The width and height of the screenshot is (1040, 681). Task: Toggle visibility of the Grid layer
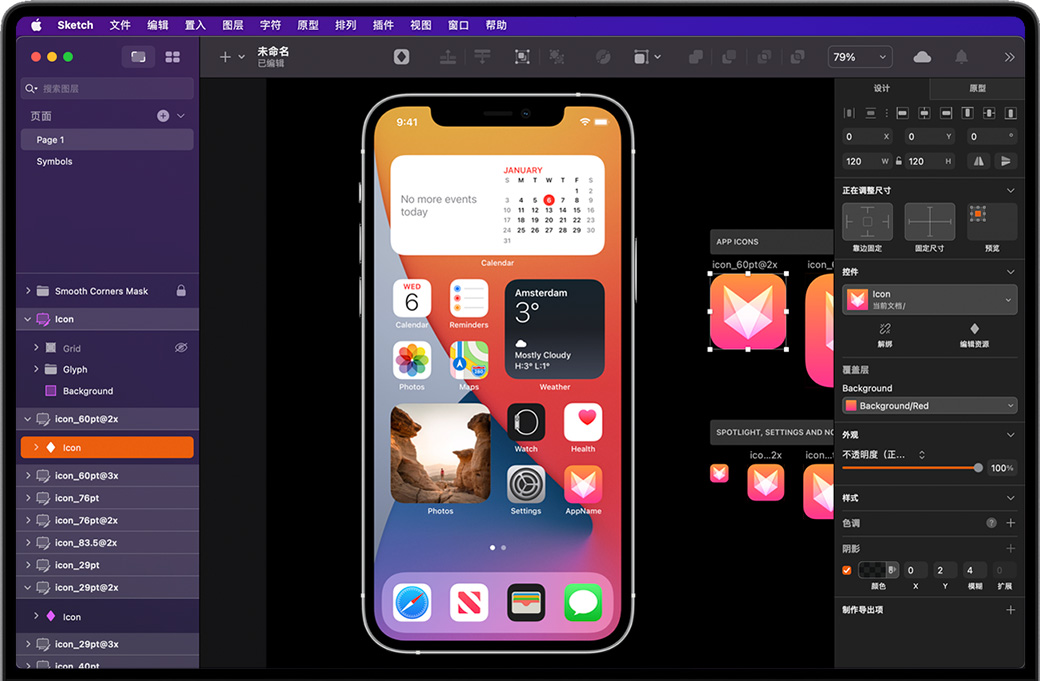click(181, 348)
